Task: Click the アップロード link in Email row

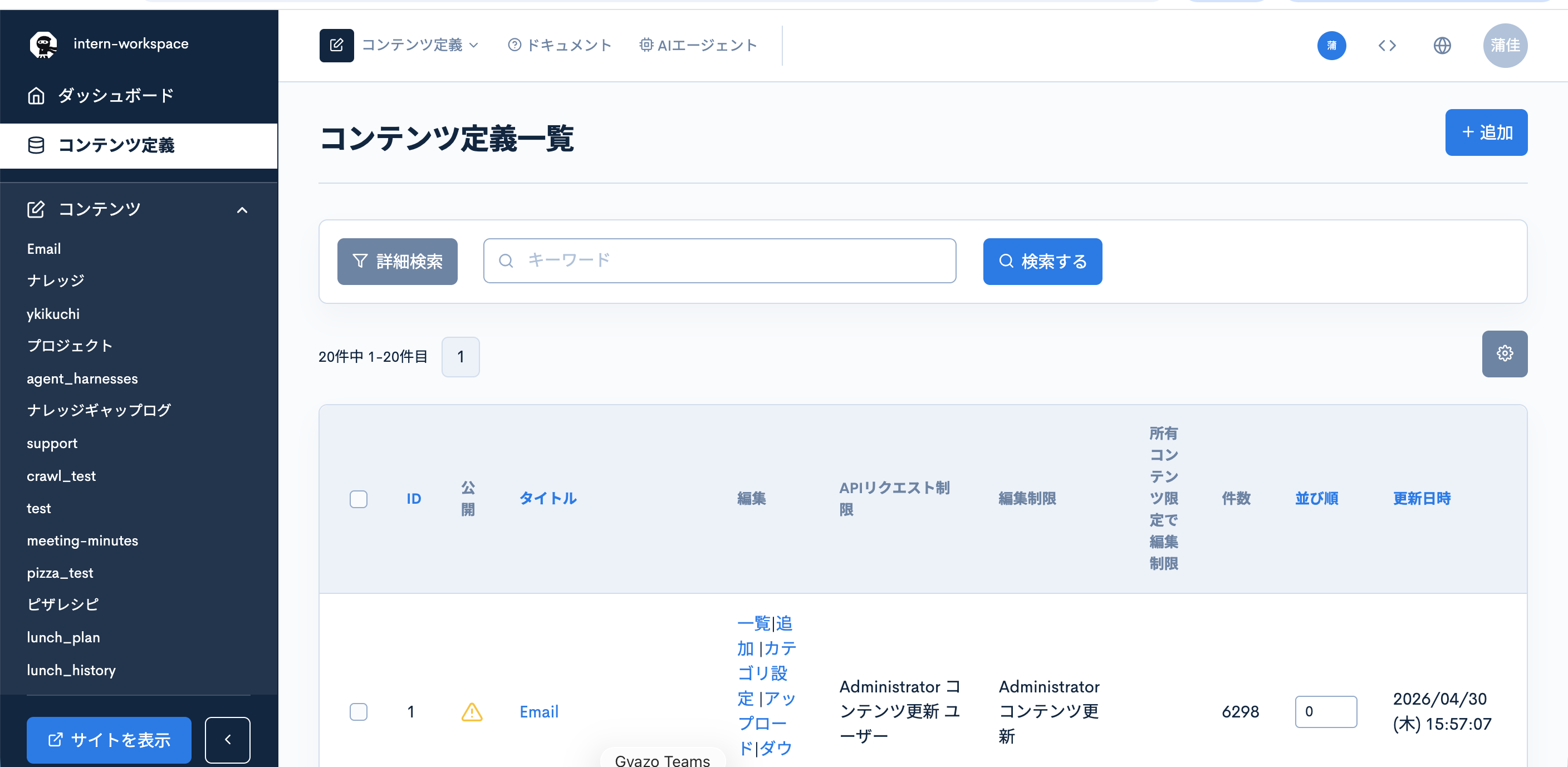Action: pos(766,723)
